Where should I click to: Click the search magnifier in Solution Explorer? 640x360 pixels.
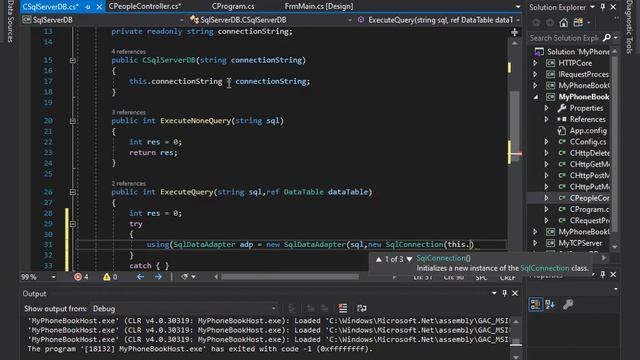click(x=607, y=38)
